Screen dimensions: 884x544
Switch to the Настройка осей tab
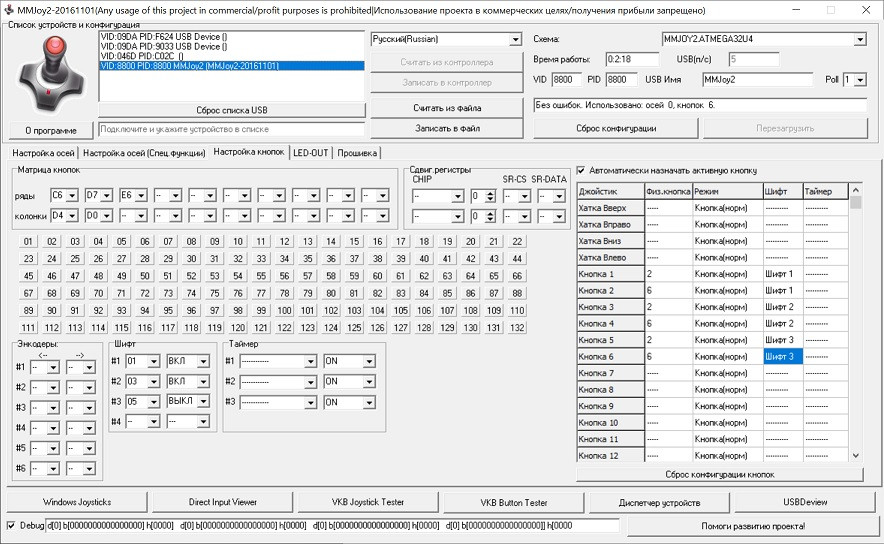[43, 153]
